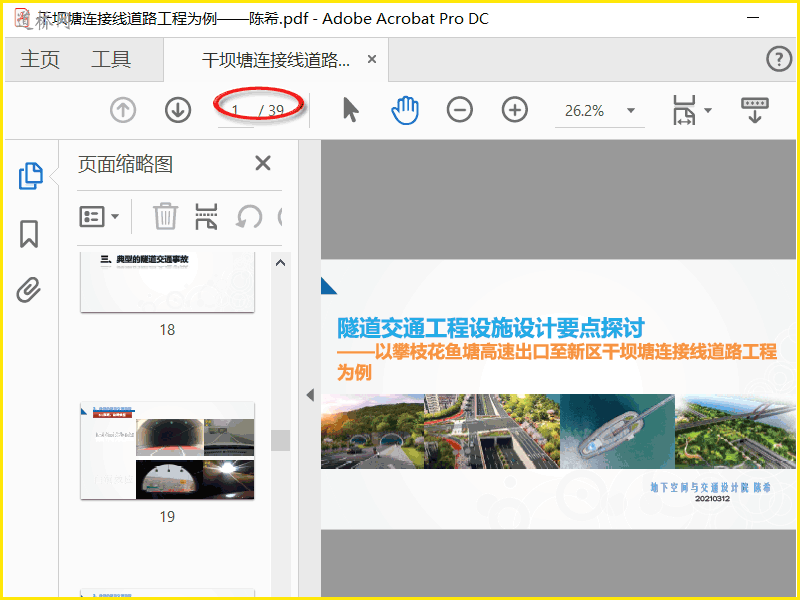The image size is (800, 600).
Task: Close the 页面缩略图 panel
Action: (x=263, y=163)
